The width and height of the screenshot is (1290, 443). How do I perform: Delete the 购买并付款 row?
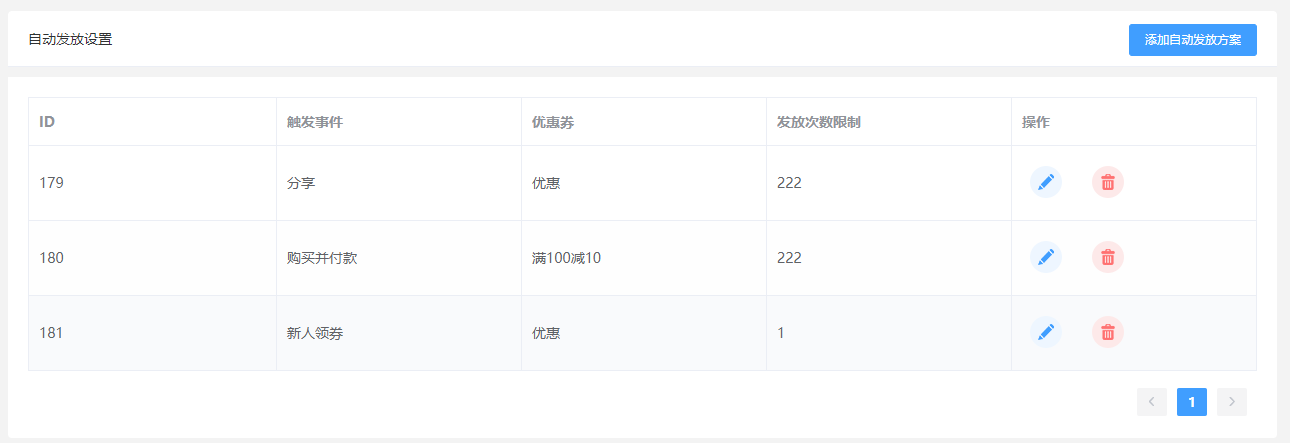coord(1108,257)
